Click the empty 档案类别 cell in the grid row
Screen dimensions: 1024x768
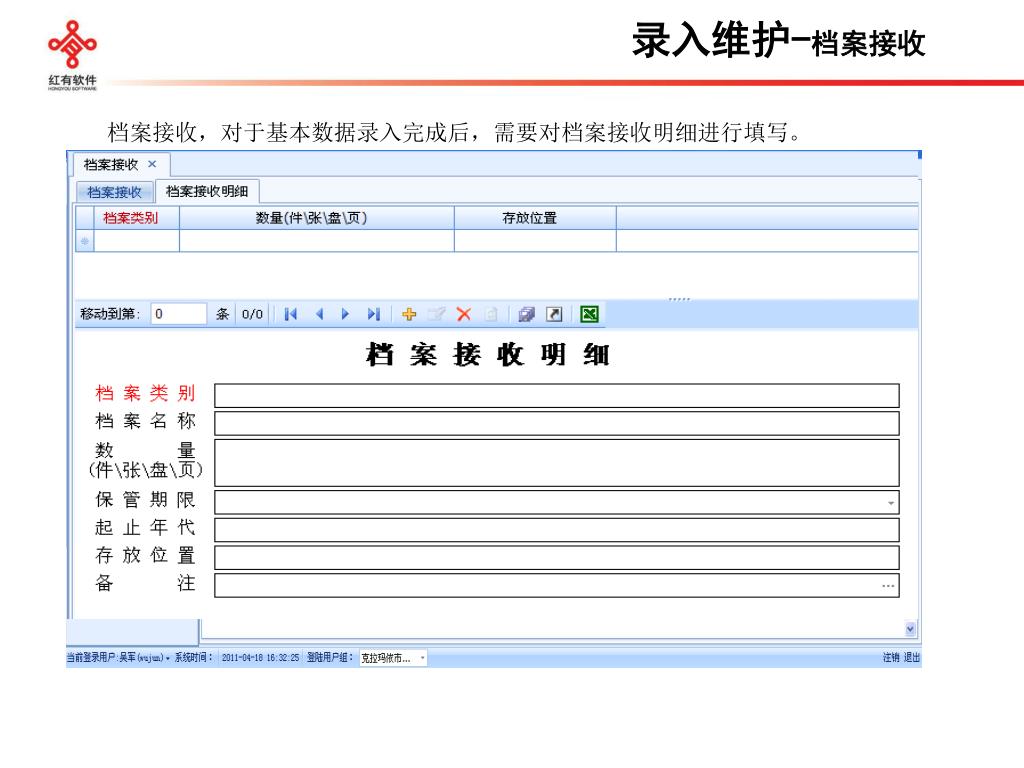click(x=136, y=241)
